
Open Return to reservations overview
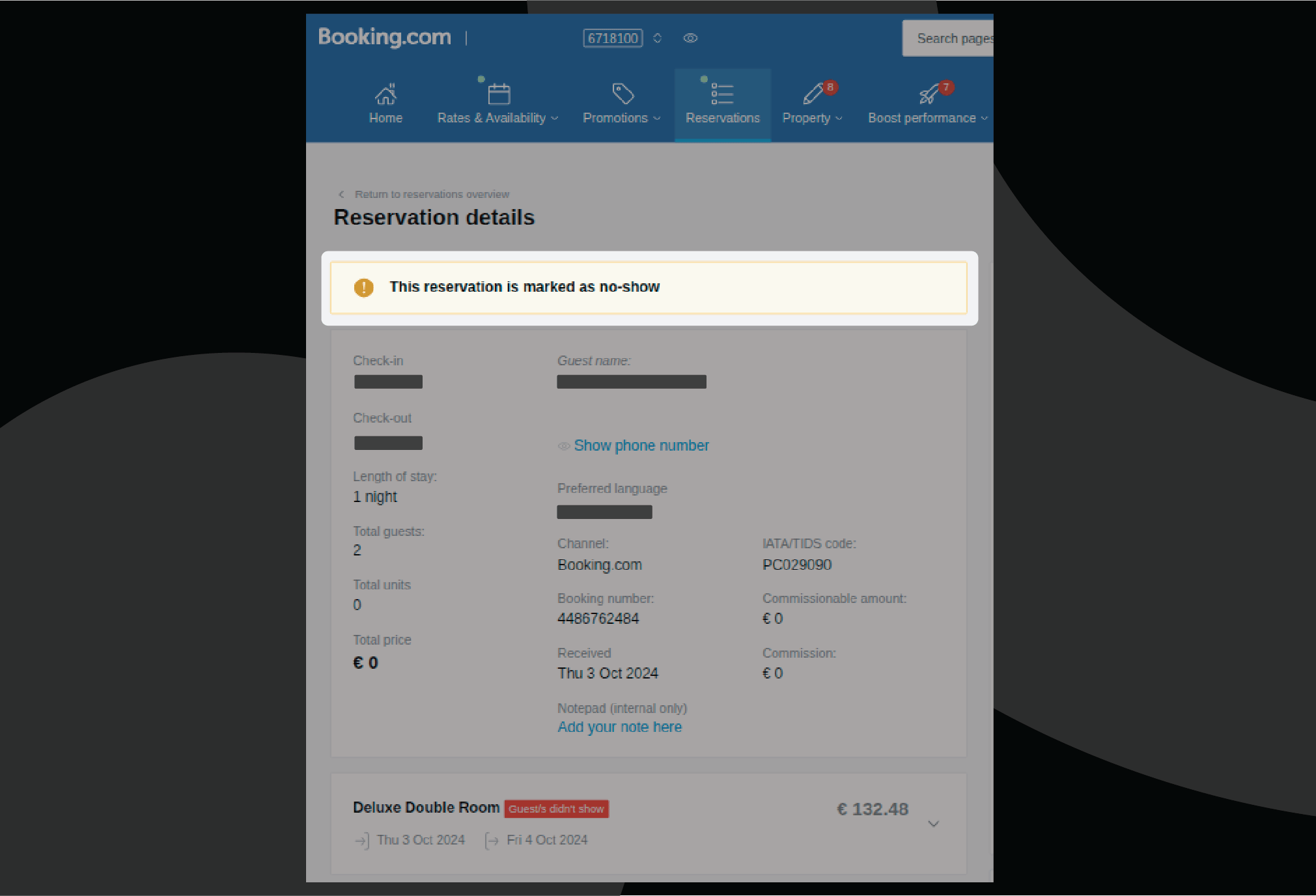[x=432, y=194]
